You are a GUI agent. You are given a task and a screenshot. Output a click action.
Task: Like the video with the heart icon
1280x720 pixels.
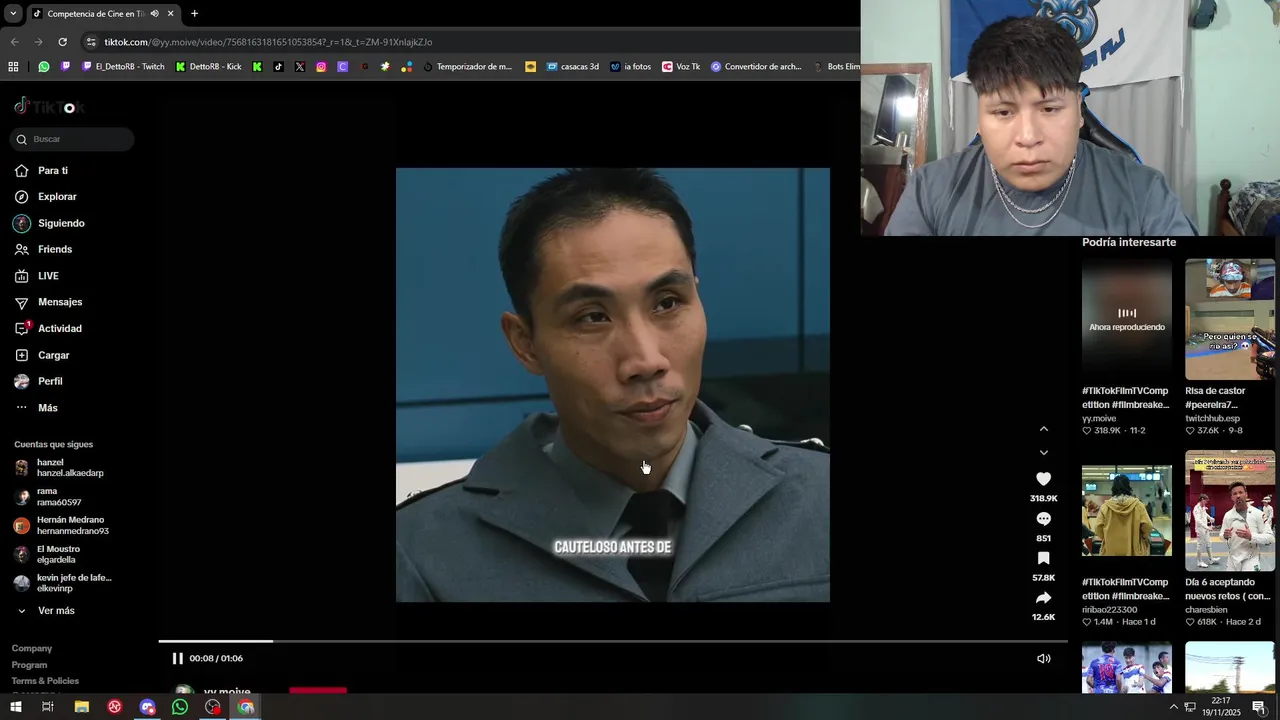pyautogui.click(x=1043, y=479)
